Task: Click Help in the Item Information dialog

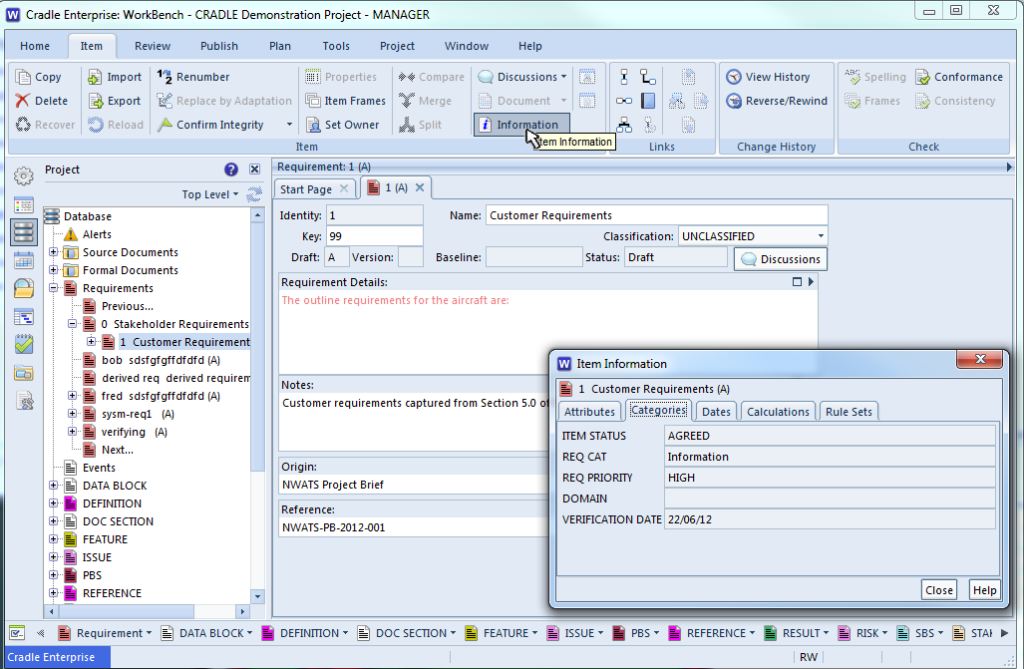Action: point(984,590)
